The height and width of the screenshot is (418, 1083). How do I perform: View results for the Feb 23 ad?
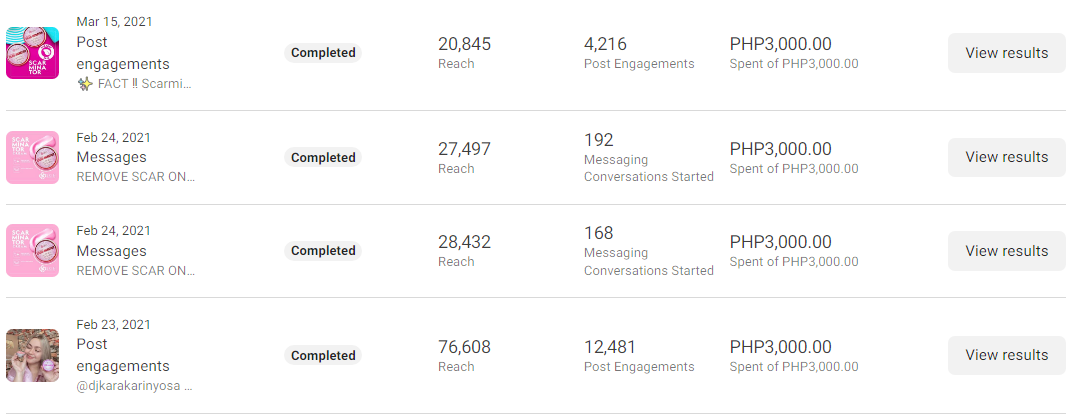tap(1006, 355)
